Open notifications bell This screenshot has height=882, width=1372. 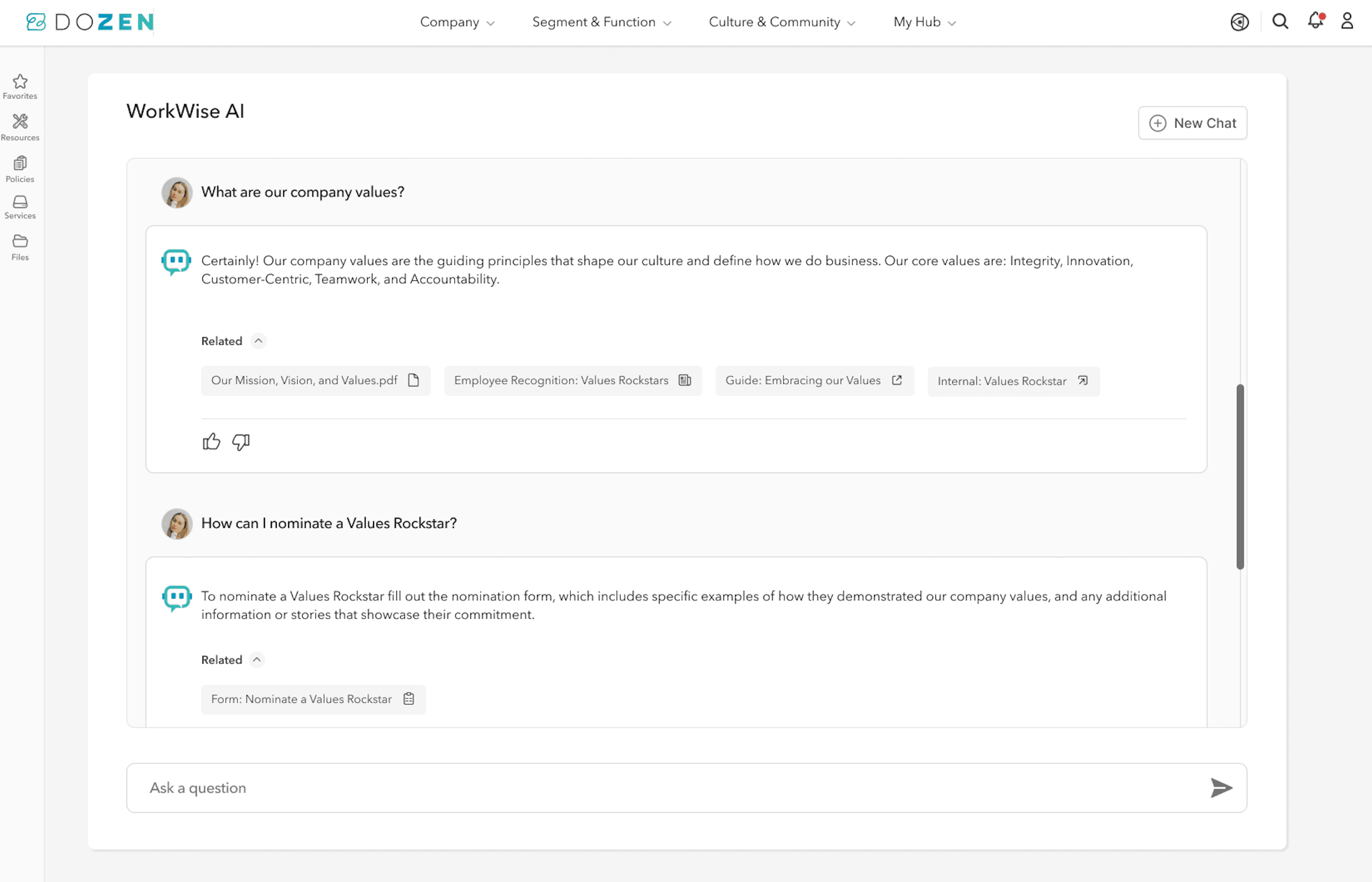(1316, 21)
